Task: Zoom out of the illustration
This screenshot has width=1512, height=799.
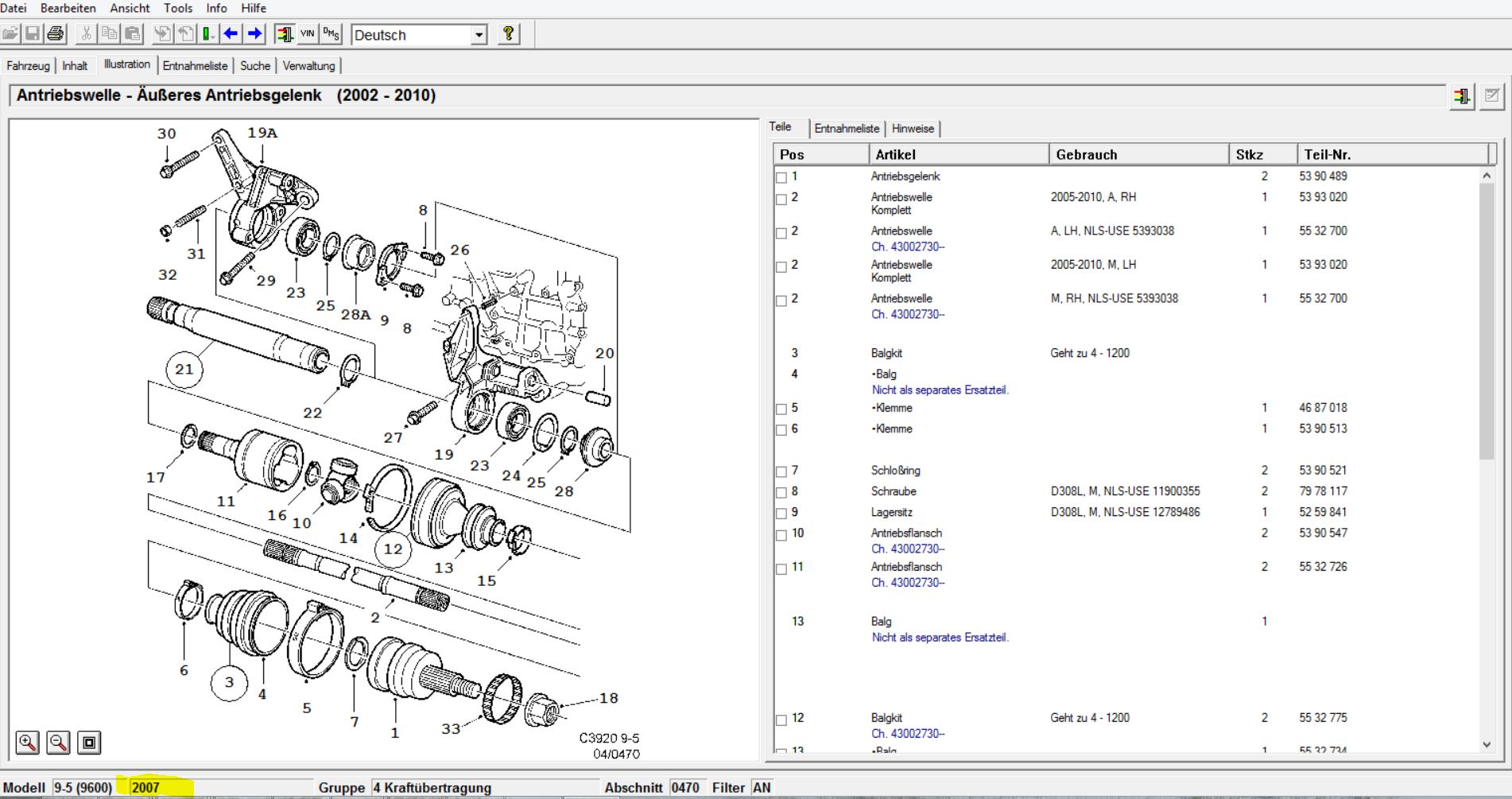Action: pos(58,743)
